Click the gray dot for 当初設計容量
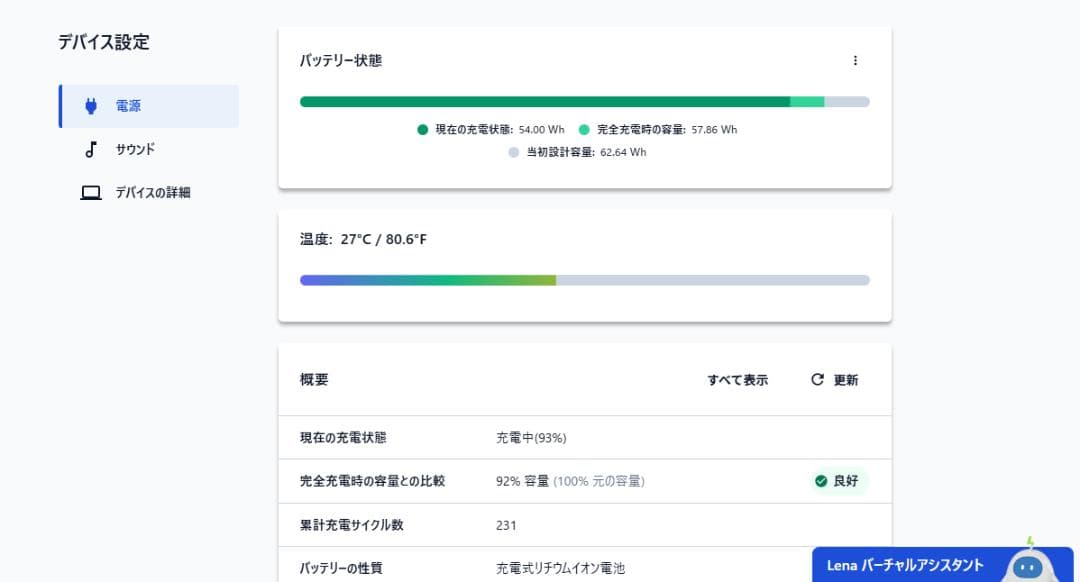This screenshot has width=1080, height=582. click(x=513, y=153)
